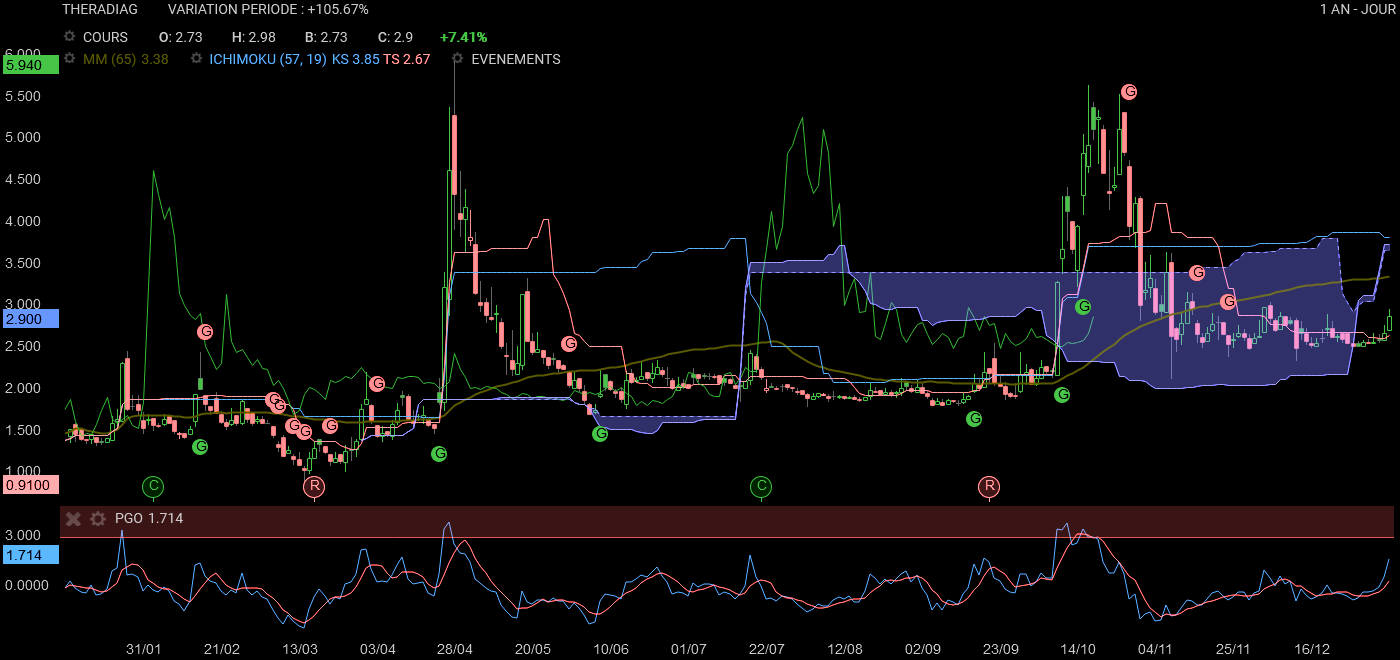Screen dimensions: 1400x660
Task: Select the blue 2.900 current price tag
Action: [x=30, y=319]
